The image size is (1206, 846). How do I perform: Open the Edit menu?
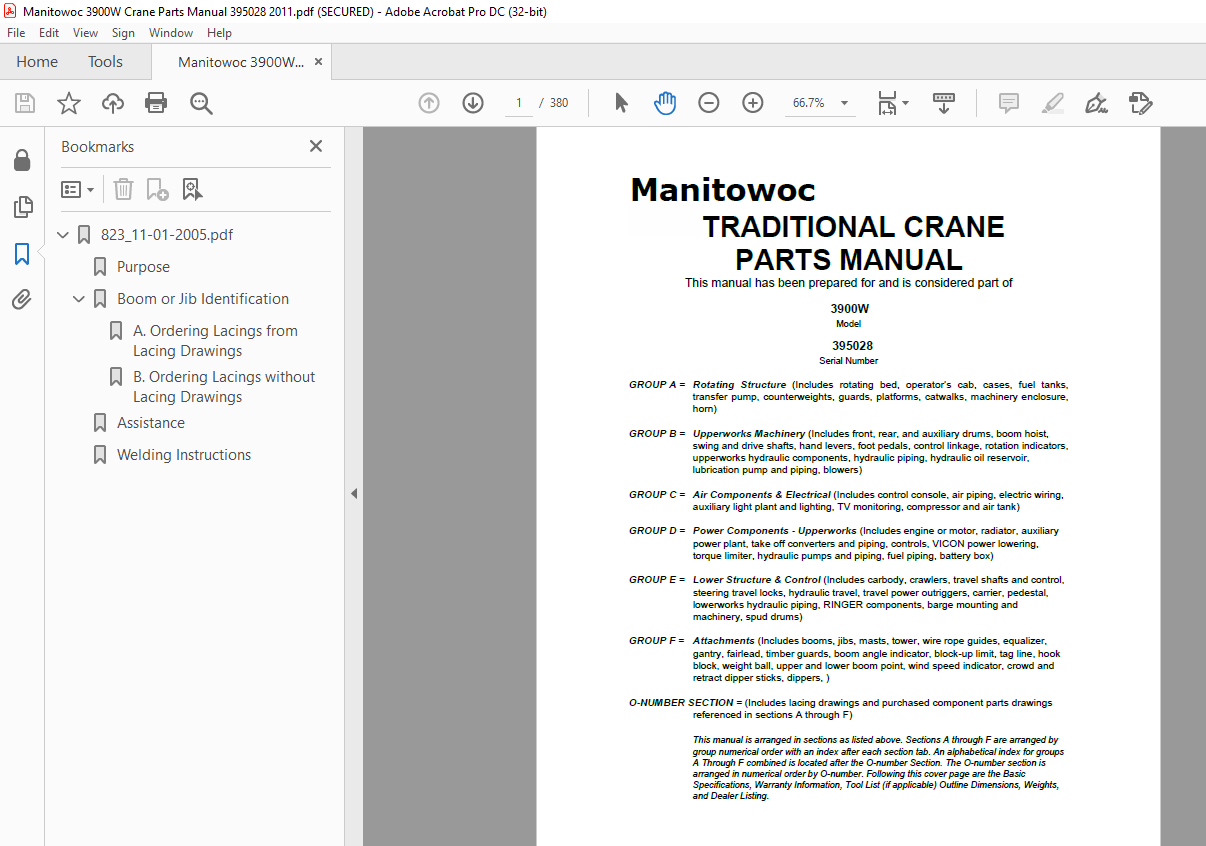(x=49, y=33)
